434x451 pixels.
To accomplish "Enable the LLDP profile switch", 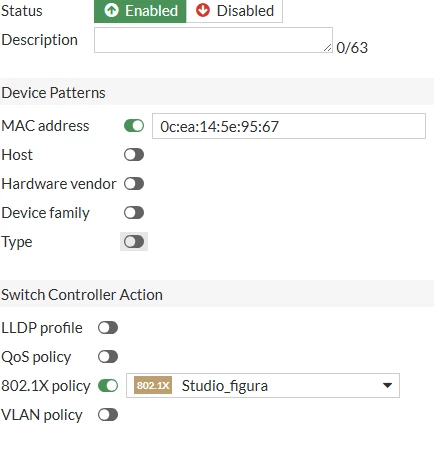I will tap(108, 328).
